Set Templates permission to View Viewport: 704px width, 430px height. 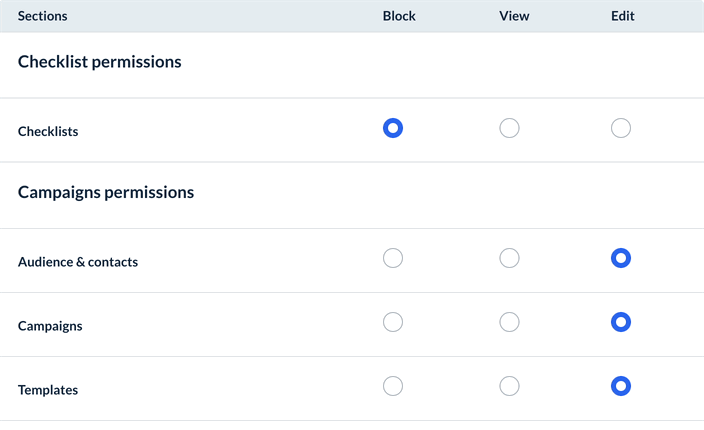click(x=509, y=386)
